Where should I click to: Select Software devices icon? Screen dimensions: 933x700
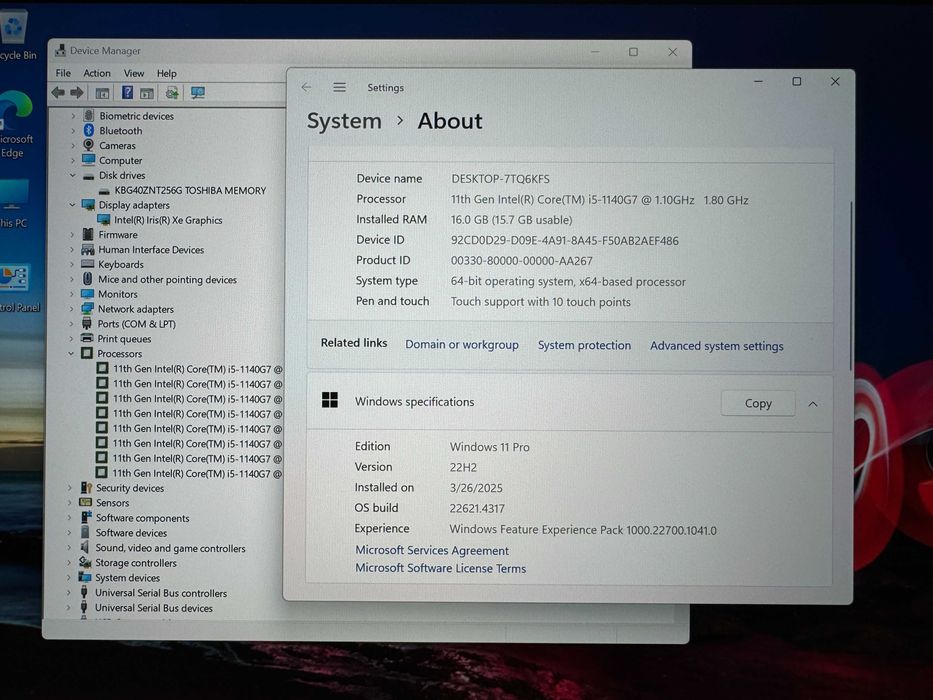pos(86,532)
